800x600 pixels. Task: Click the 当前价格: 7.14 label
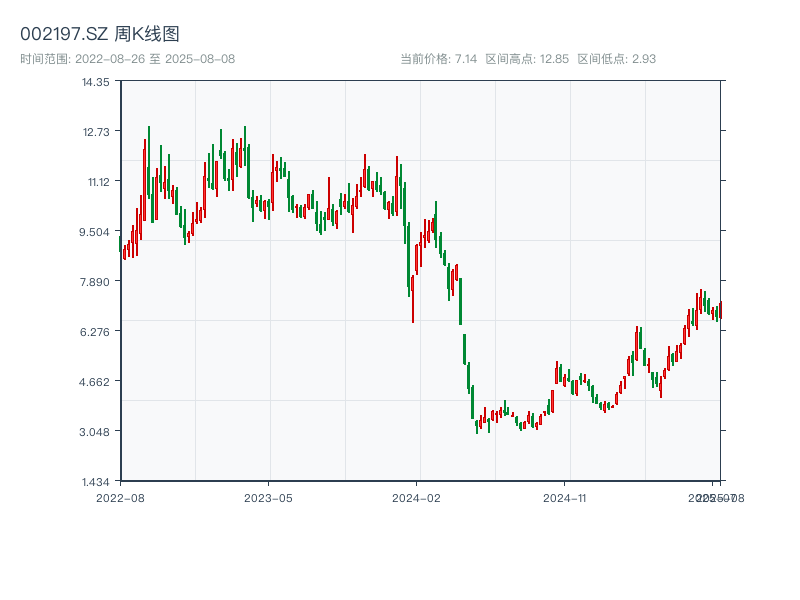pos(438,59)
